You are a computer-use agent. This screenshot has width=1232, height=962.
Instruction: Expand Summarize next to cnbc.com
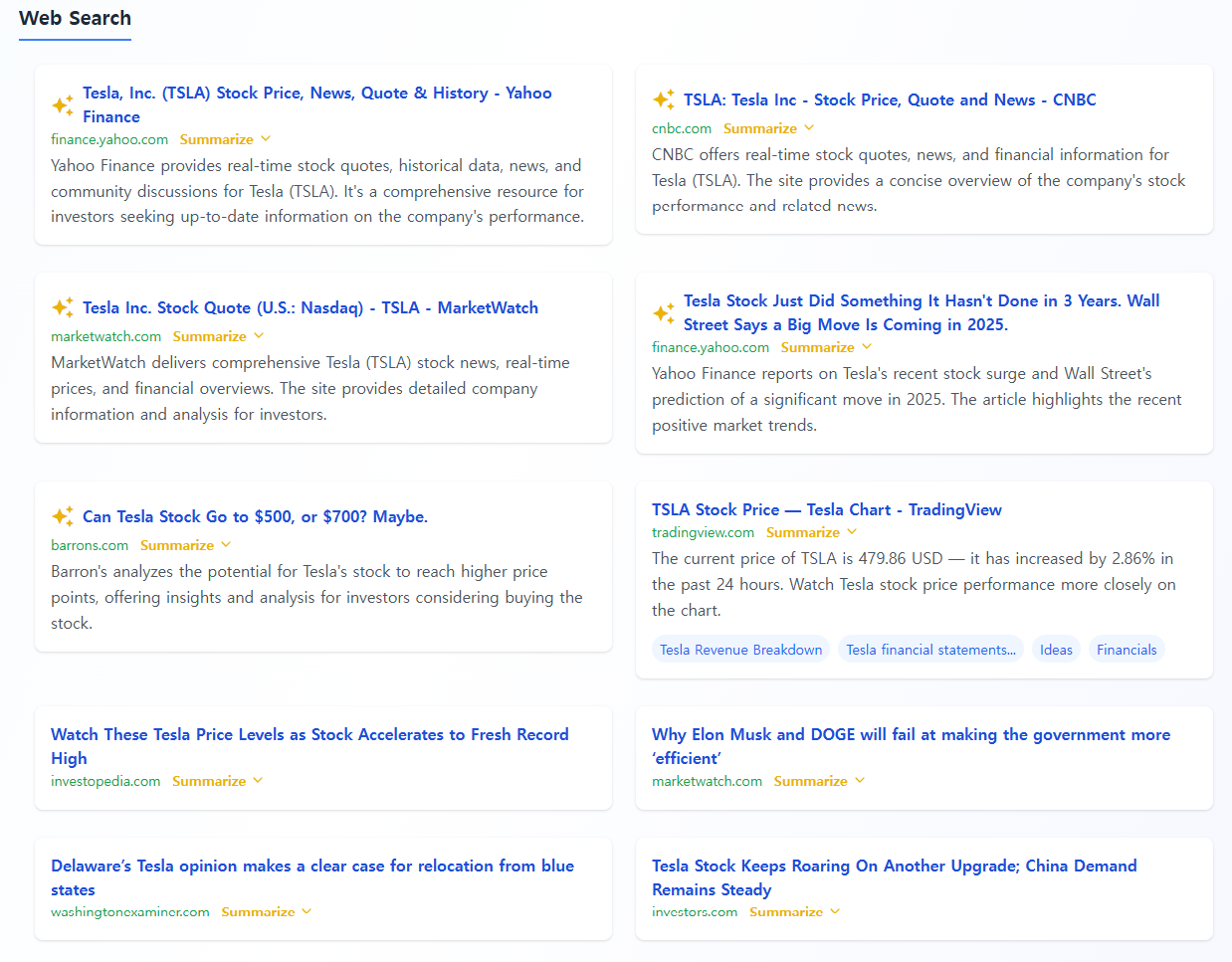pos(768,128)
